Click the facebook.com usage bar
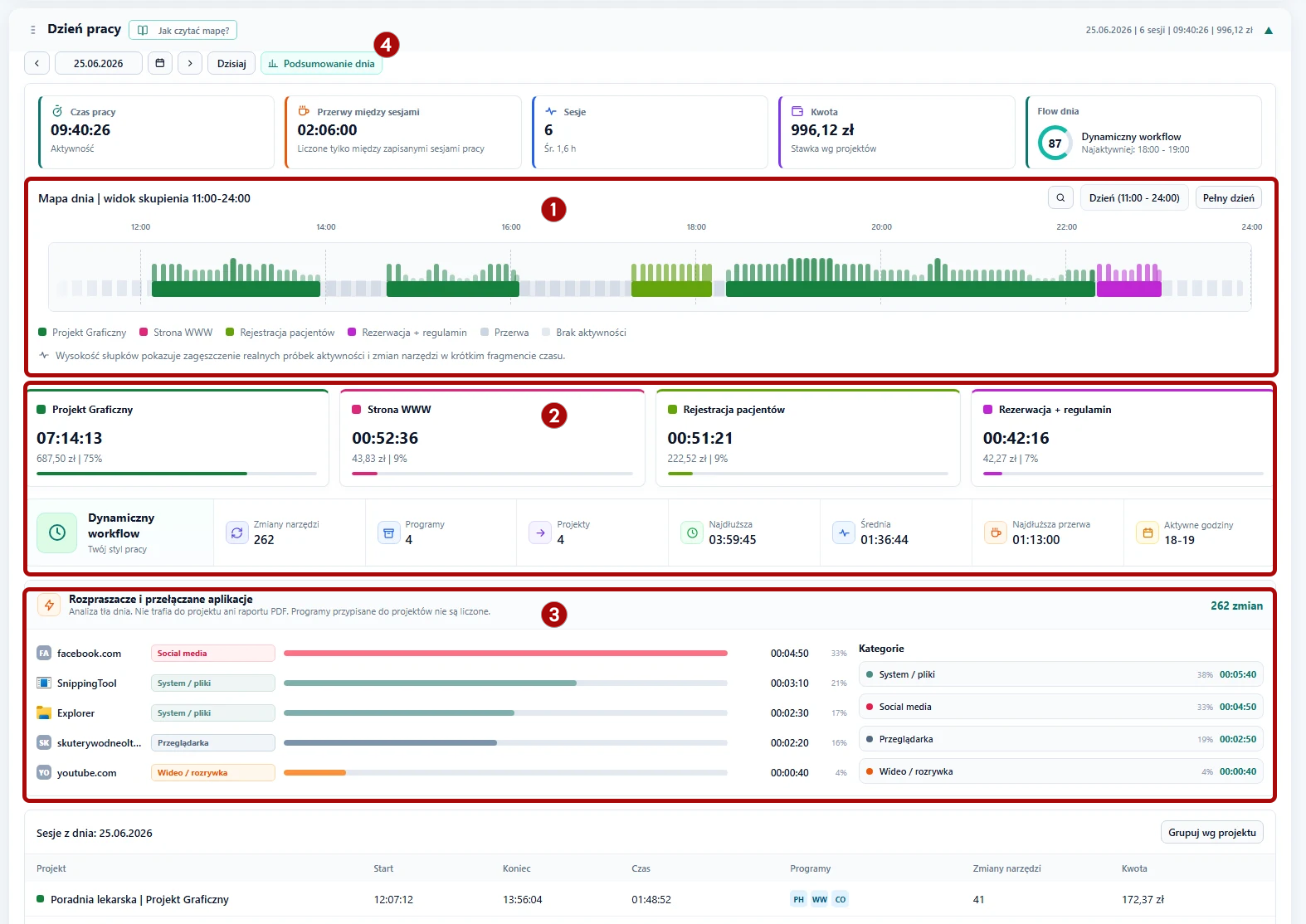Viewport: 1306px width, 924px height. (x=505, y=654)
